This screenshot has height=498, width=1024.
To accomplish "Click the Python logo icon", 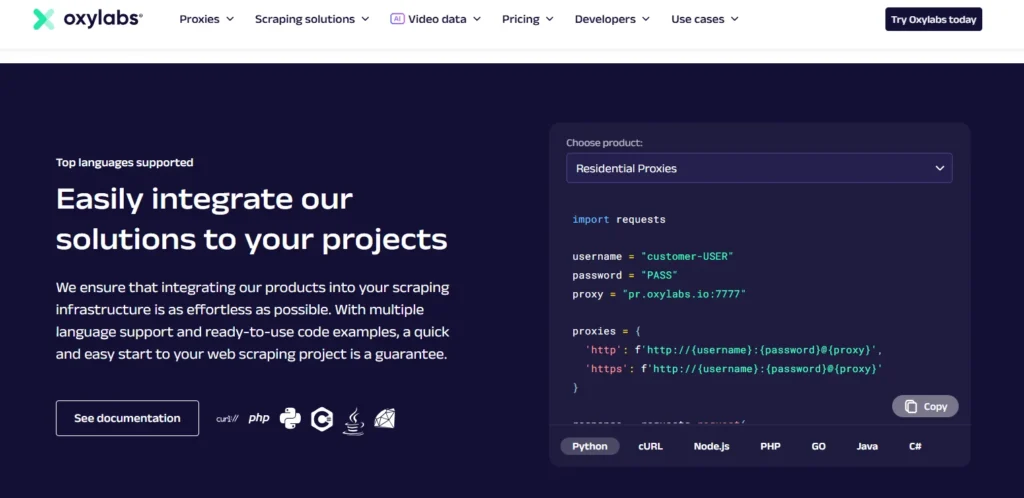I will (290, 418).
